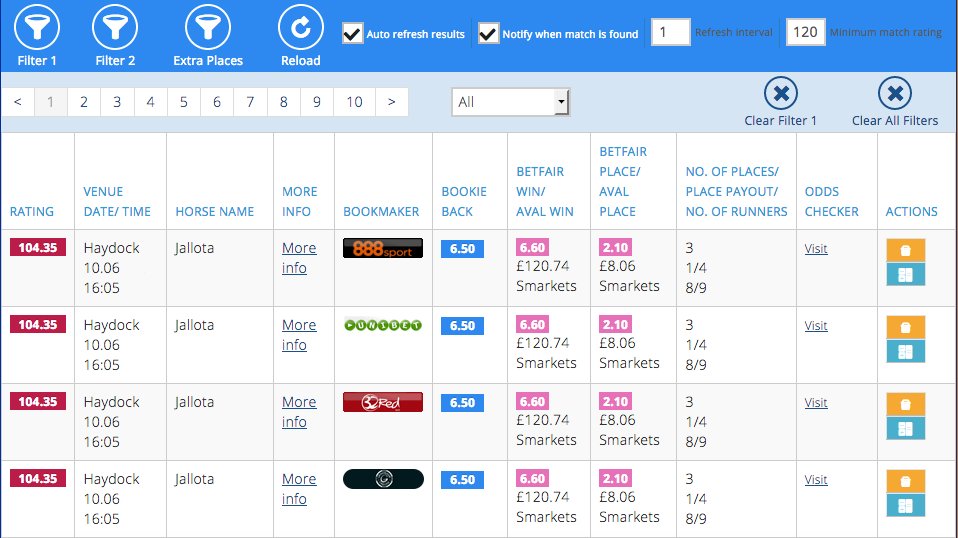This screenshot has height=538, width=958.
Task: Go to previous page with < arrow
Action: click(18, 102)
